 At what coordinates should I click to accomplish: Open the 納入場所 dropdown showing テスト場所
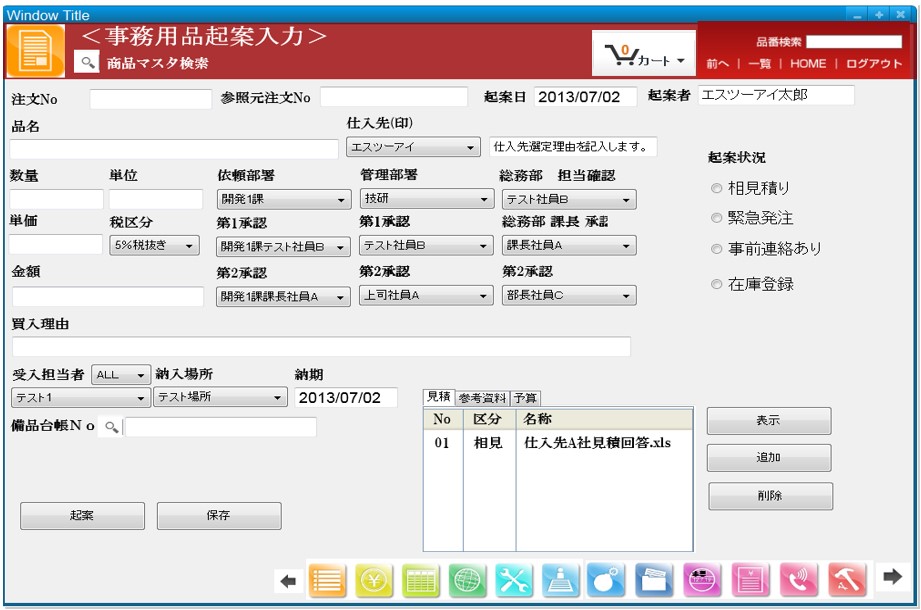click(221, 398)
